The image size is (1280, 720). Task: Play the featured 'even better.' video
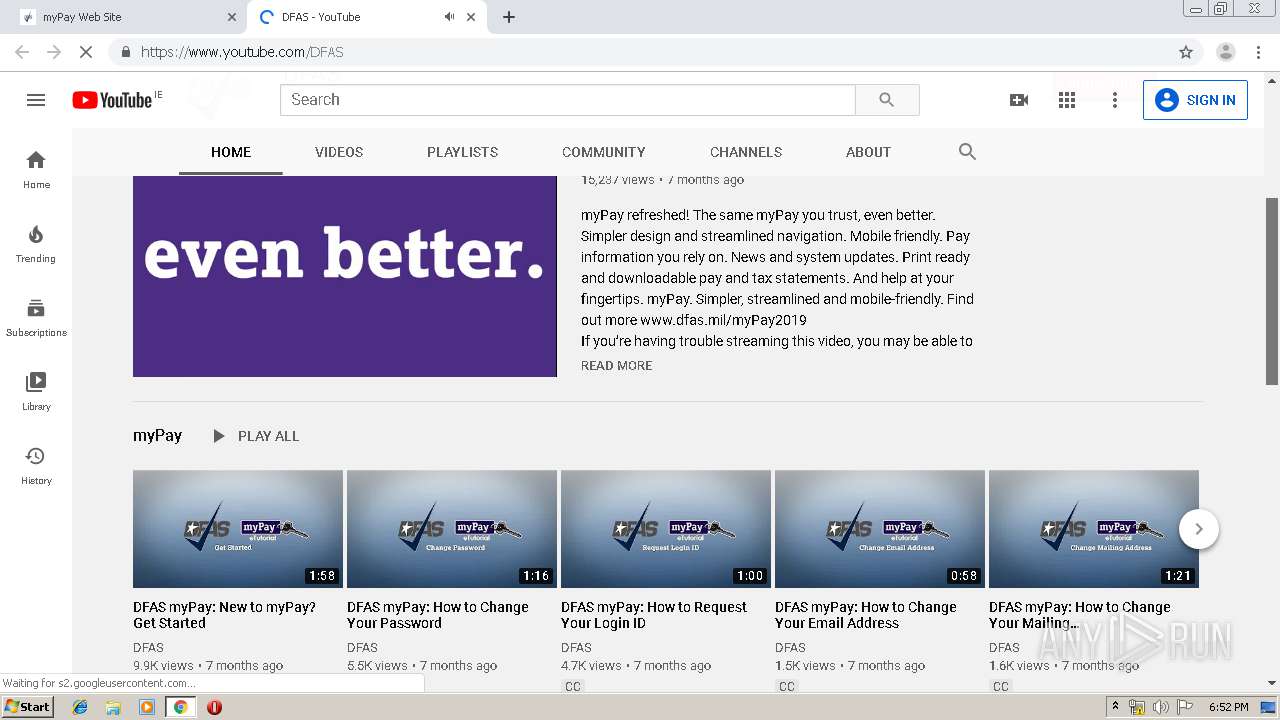pyautogui.click(x=345, y=276)
